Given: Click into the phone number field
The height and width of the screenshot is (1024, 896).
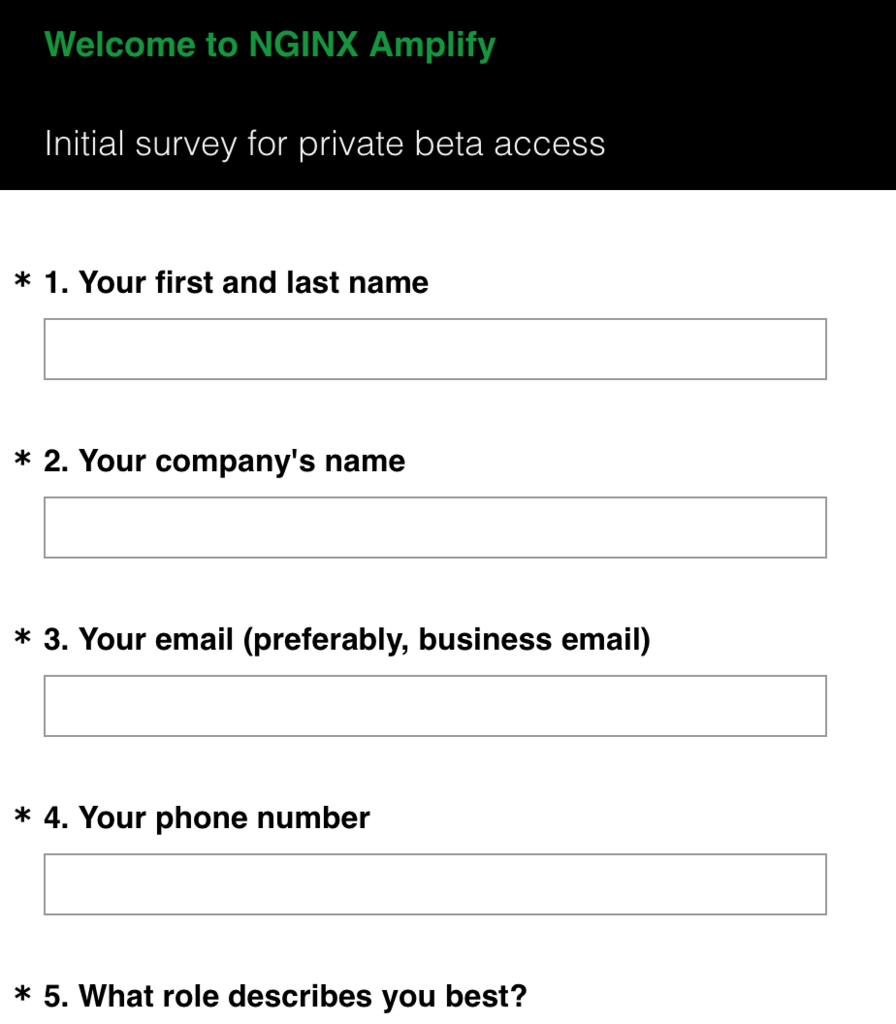Looking at the screenshot, I should [x=435, y=884].
